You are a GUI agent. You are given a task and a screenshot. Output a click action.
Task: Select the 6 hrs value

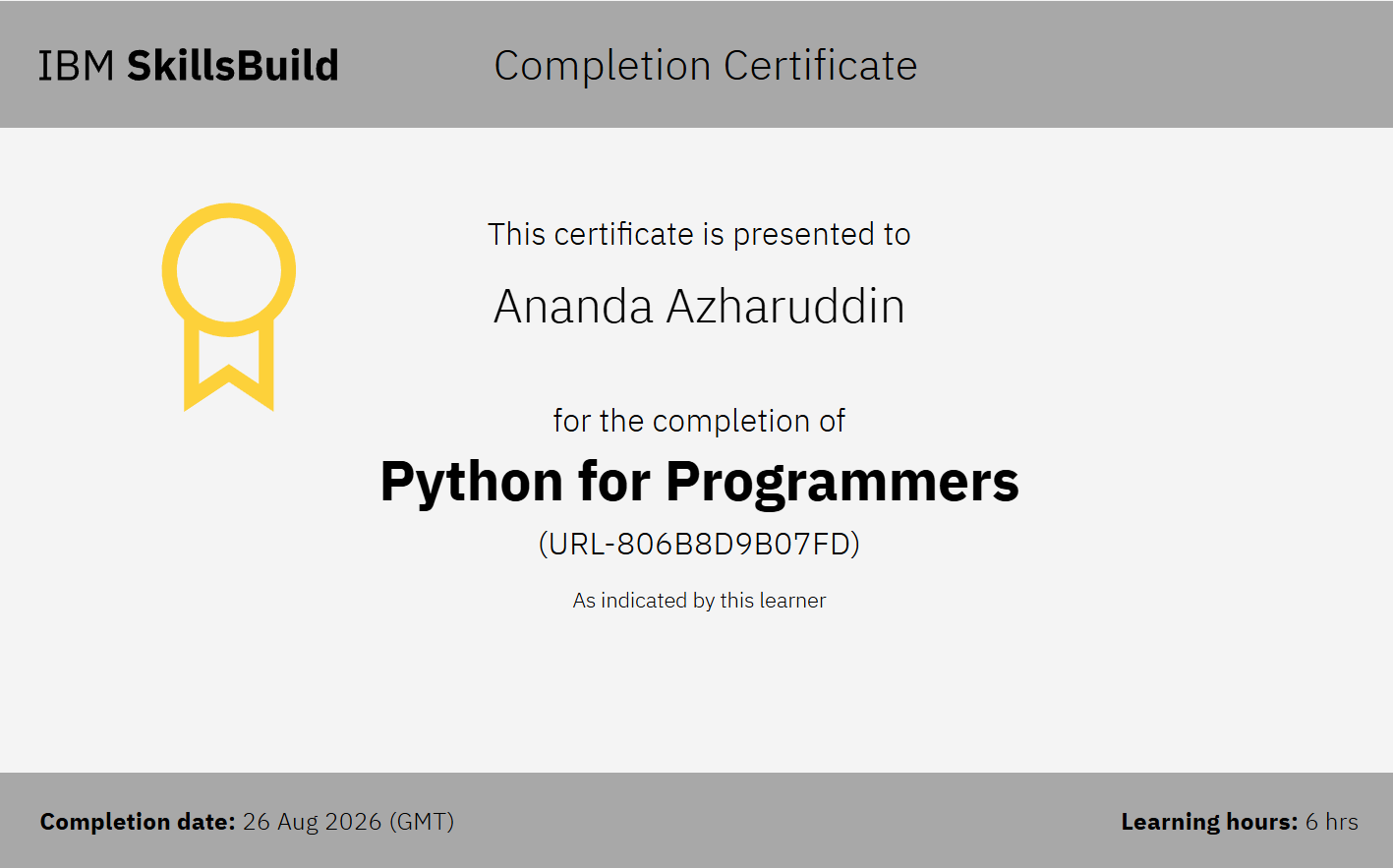[1332, 822]
